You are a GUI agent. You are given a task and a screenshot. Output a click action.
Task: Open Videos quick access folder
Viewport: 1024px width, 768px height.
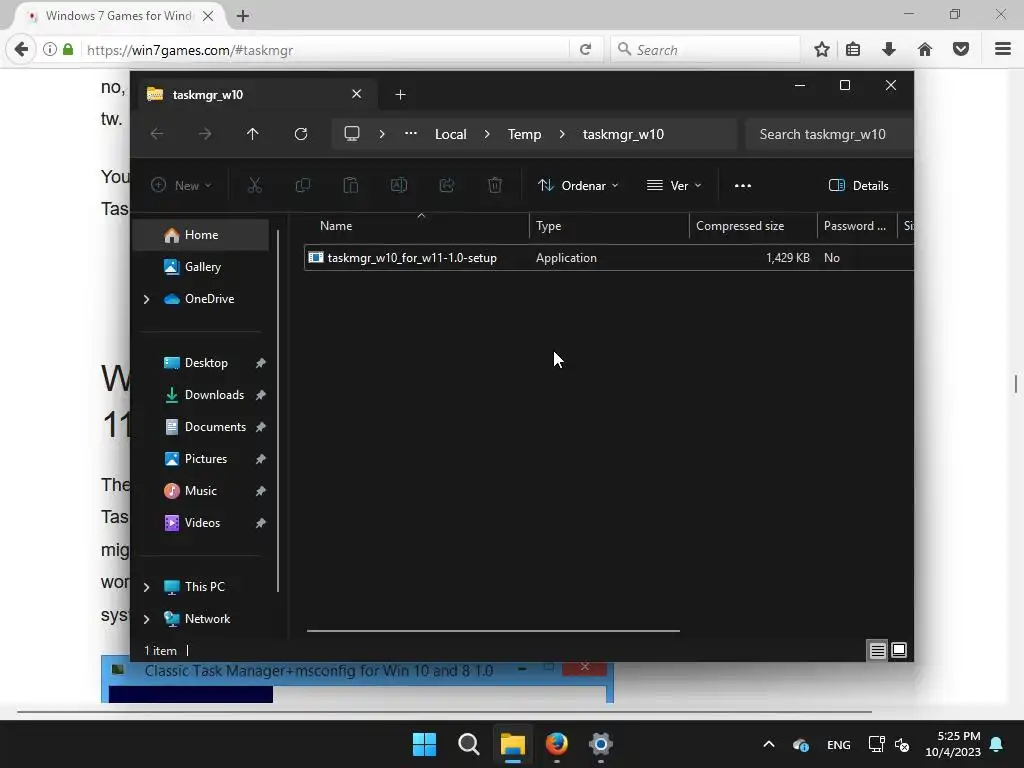(x=202, y=523)
